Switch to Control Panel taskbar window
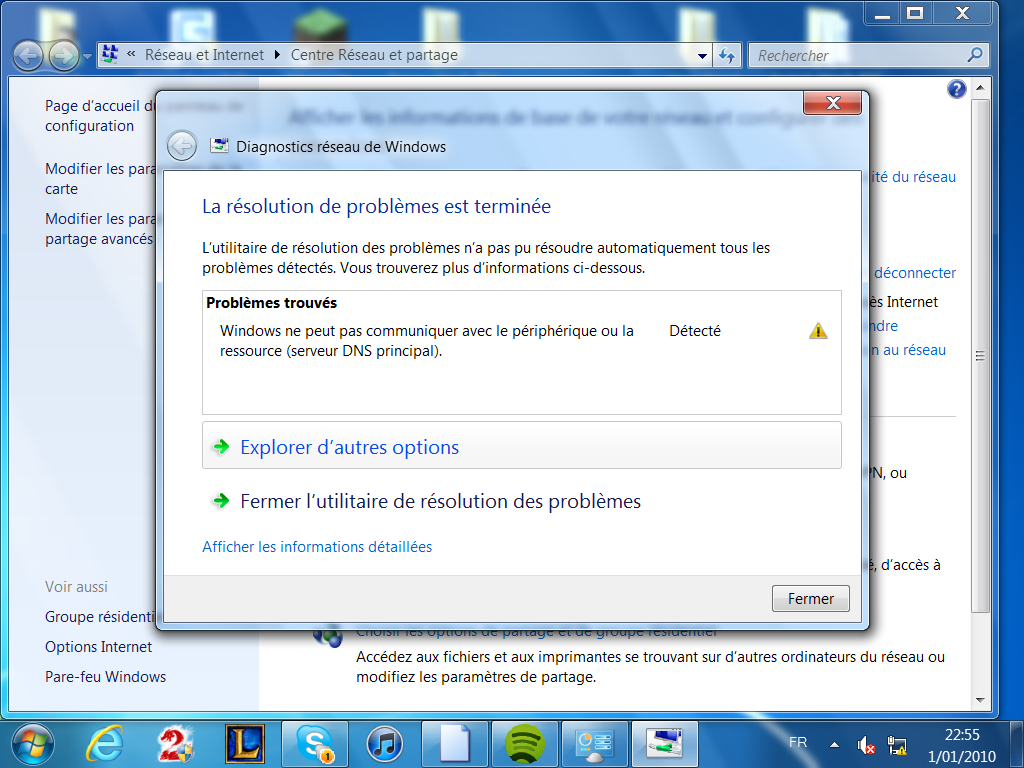1024x768 pixels. pos(594,744)
